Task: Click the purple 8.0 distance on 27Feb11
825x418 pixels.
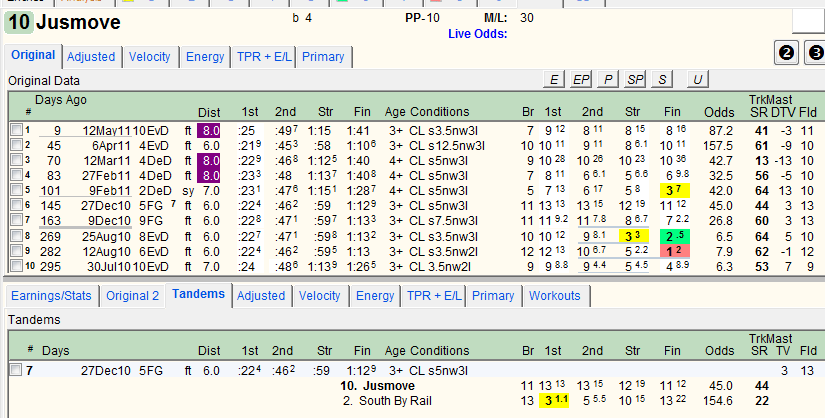Action: click(x=208, y=175)
